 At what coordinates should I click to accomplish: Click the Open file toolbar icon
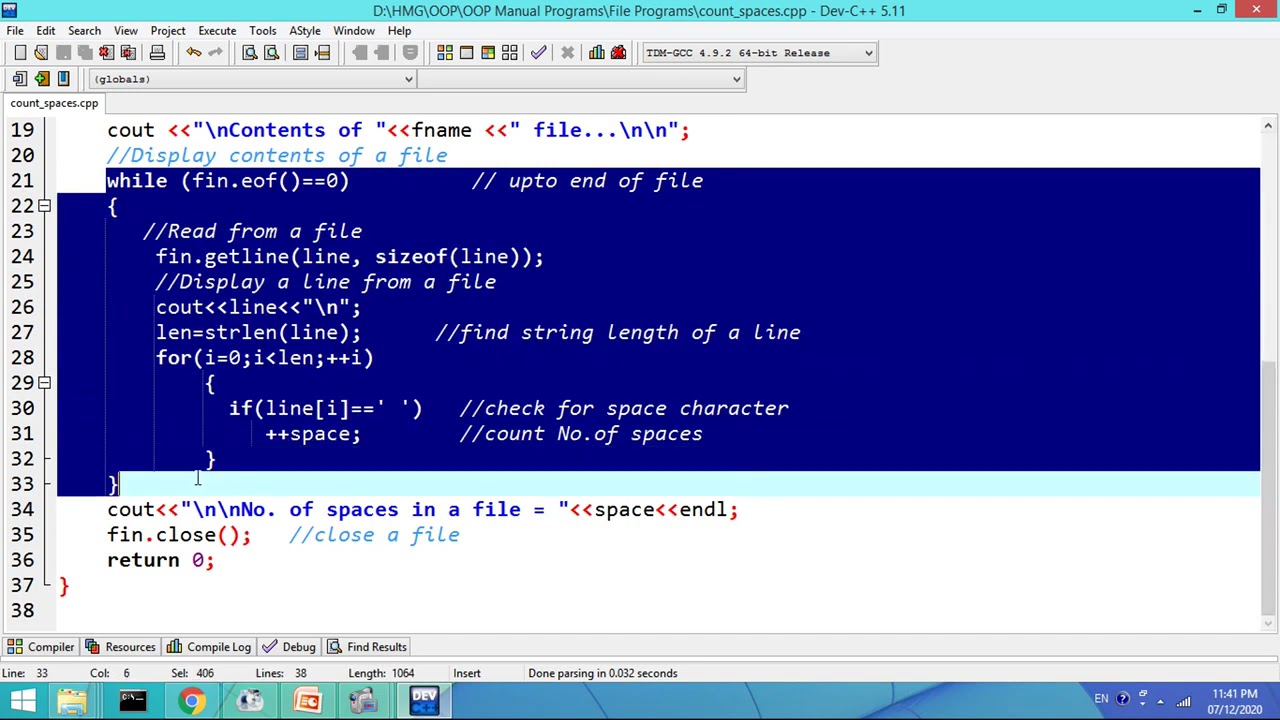click(x=41, y=53)
